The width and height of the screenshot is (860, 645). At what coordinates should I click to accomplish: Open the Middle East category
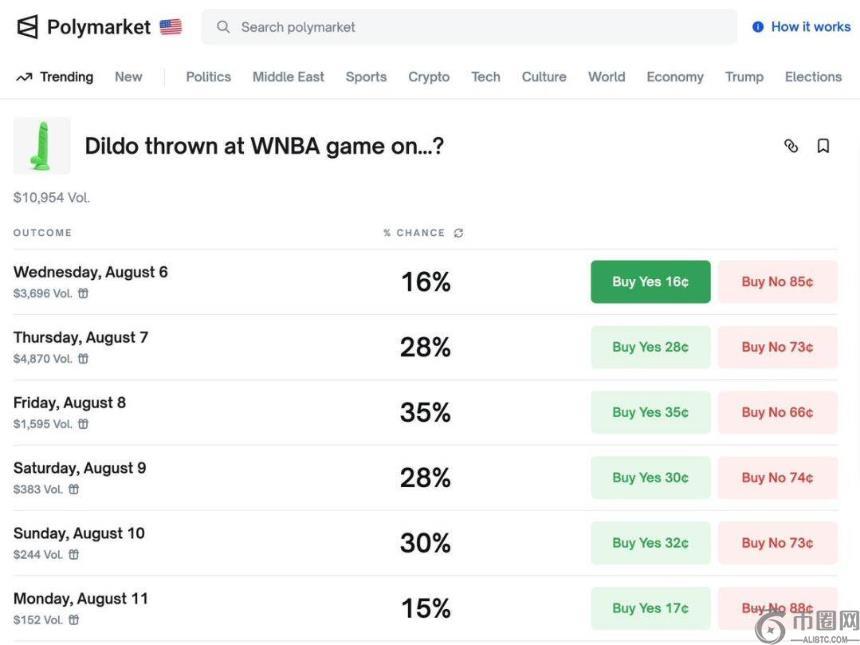click(288, 77)
